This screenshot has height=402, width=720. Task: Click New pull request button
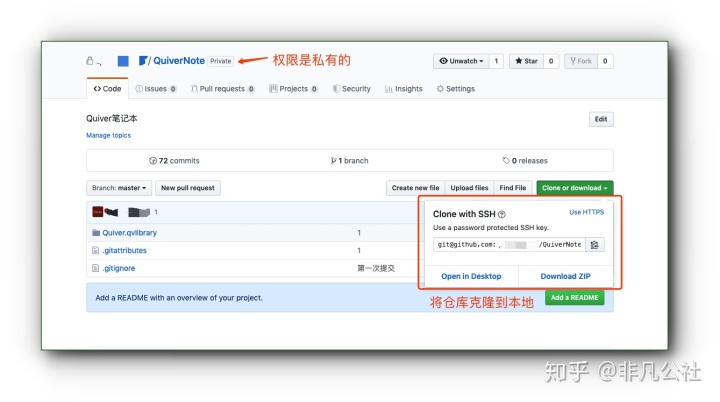tap(188, 188)
